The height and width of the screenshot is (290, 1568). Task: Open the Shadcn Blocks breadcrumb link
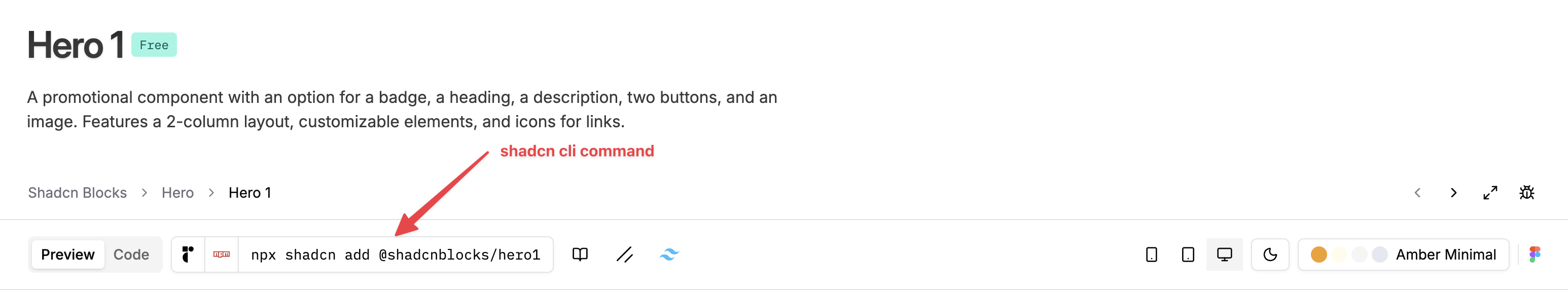(77, 193)
